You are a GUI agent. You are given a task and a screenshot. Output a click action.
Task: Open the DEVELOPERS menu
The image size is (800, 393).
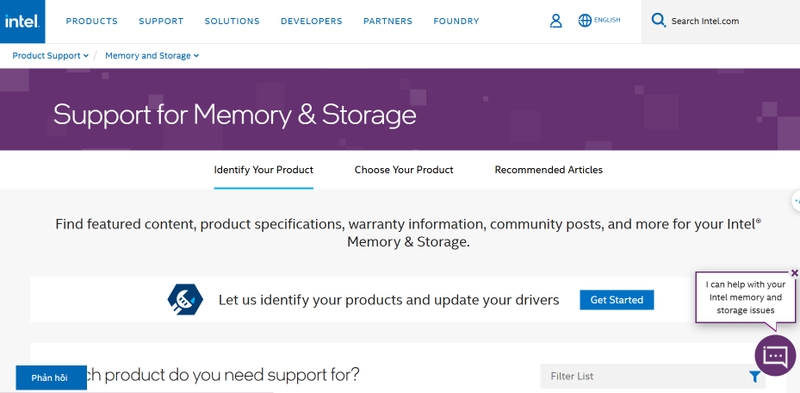pos(311,21)
